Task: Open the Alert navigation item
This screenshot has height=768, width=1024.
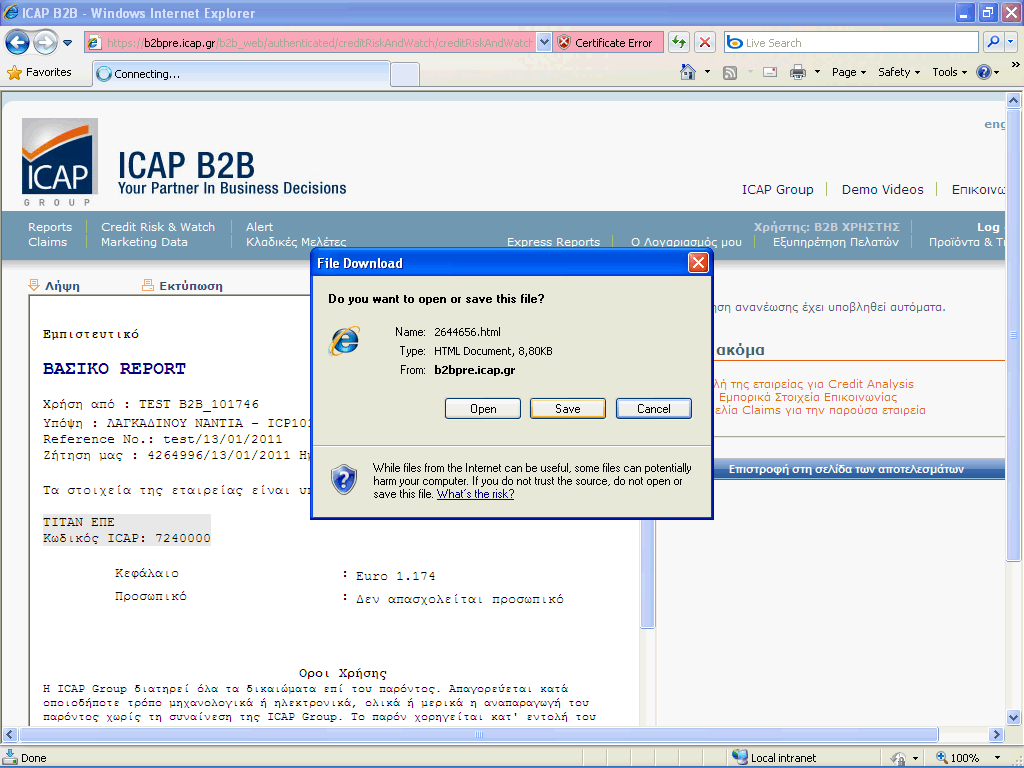Action: click(259, 227)
